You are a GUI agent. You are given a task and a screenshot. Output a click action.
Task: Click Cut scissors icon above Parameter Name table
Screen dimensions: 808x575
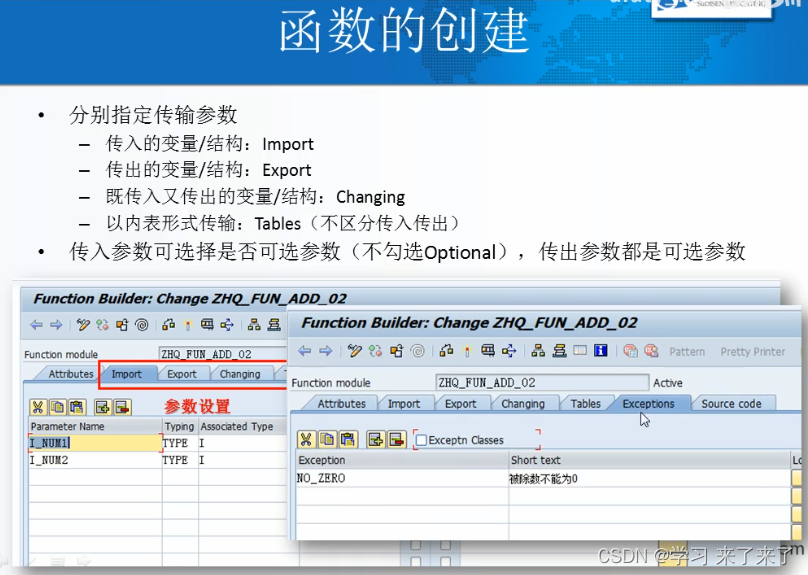[x=38, y=407]
